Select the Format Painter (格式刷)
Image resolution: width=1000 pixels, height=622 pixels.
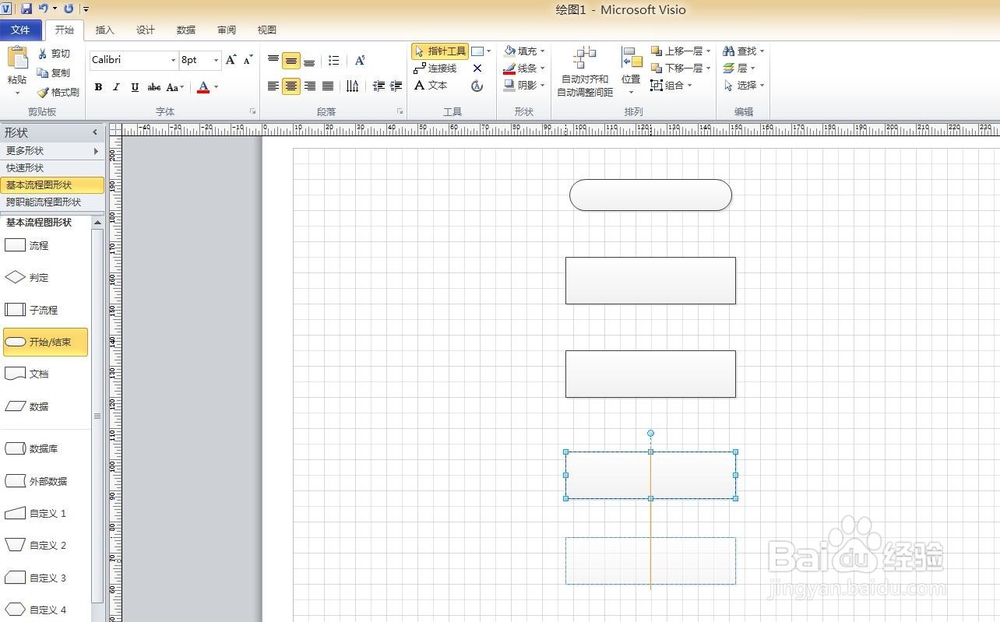(x=58, y=93)
